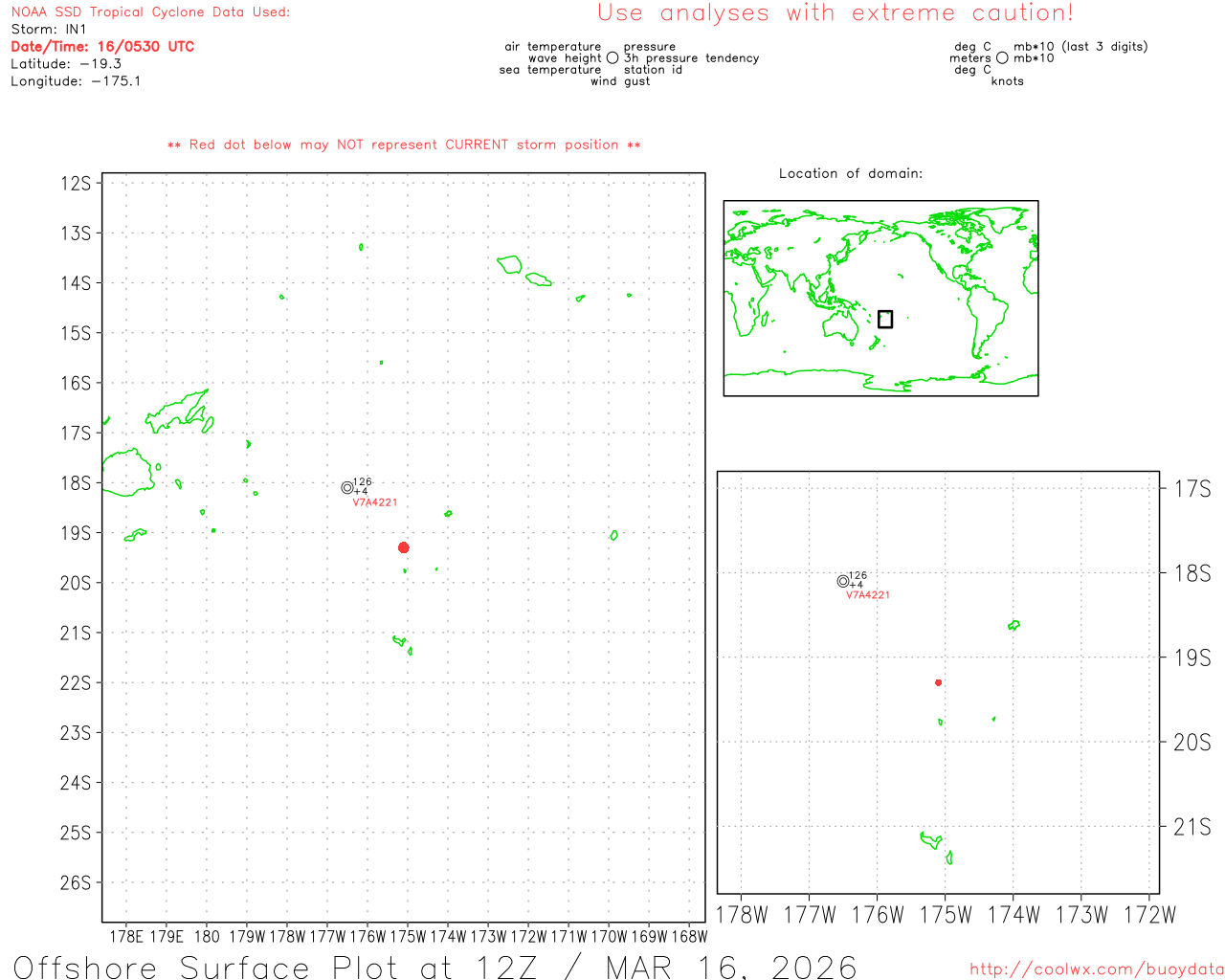1225x980 pixels.
Task: Open the coolwx.com/buoydata link
Action: pos(1097,969)
